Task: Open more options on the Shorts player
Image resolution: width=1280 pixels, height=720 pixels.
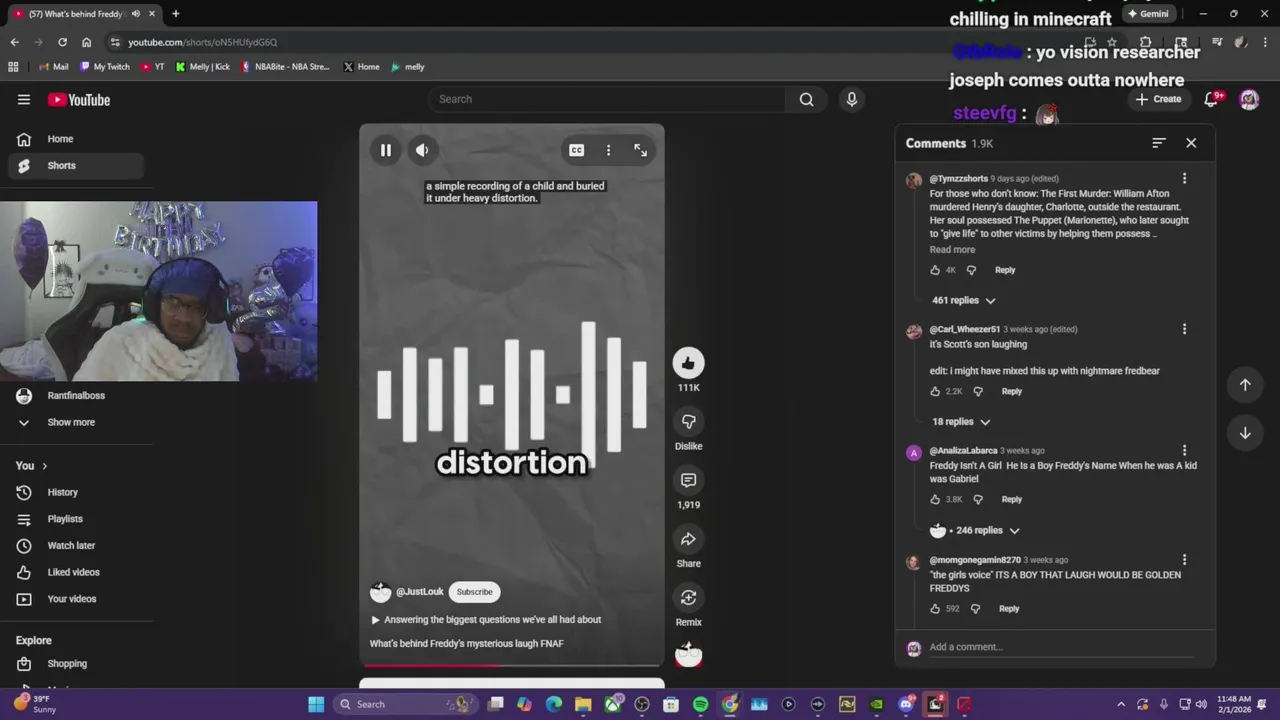Action: [x=608, y=150]
